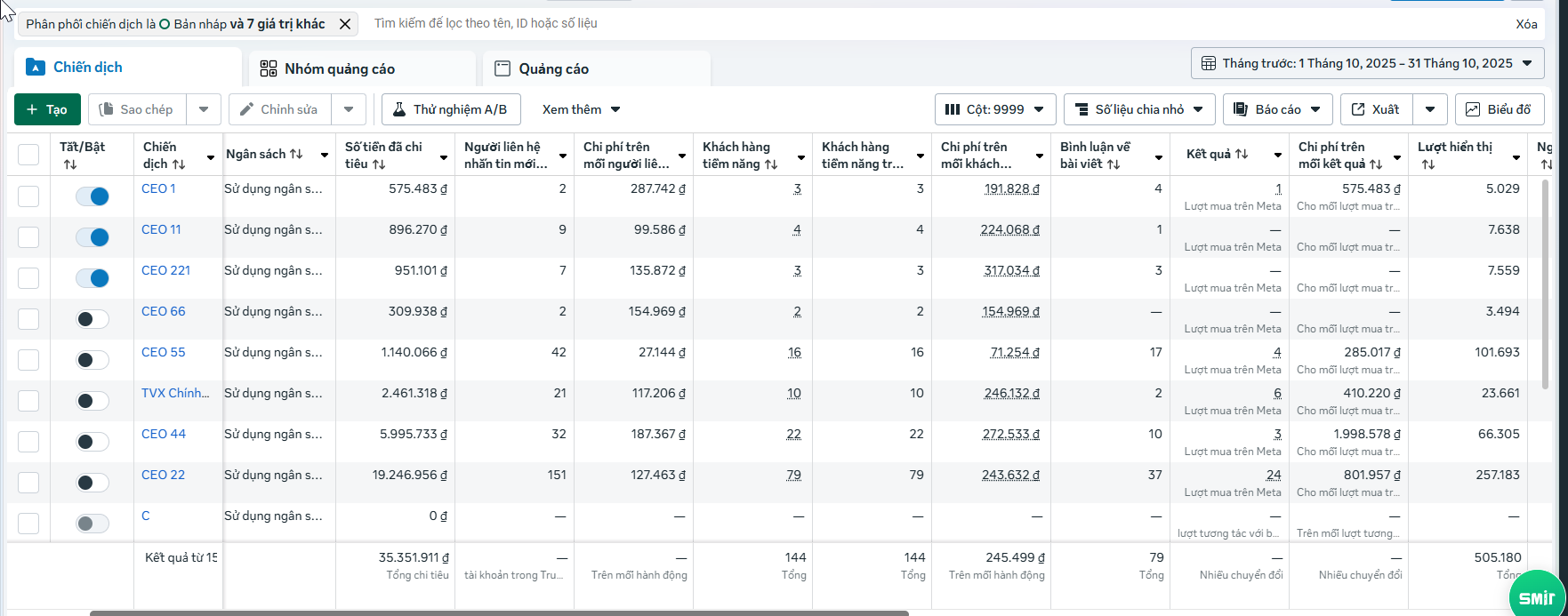The image size is (1568, 616).
Task: Click the Chỉnh sửa pencil icon
Action: coord(246,109)
